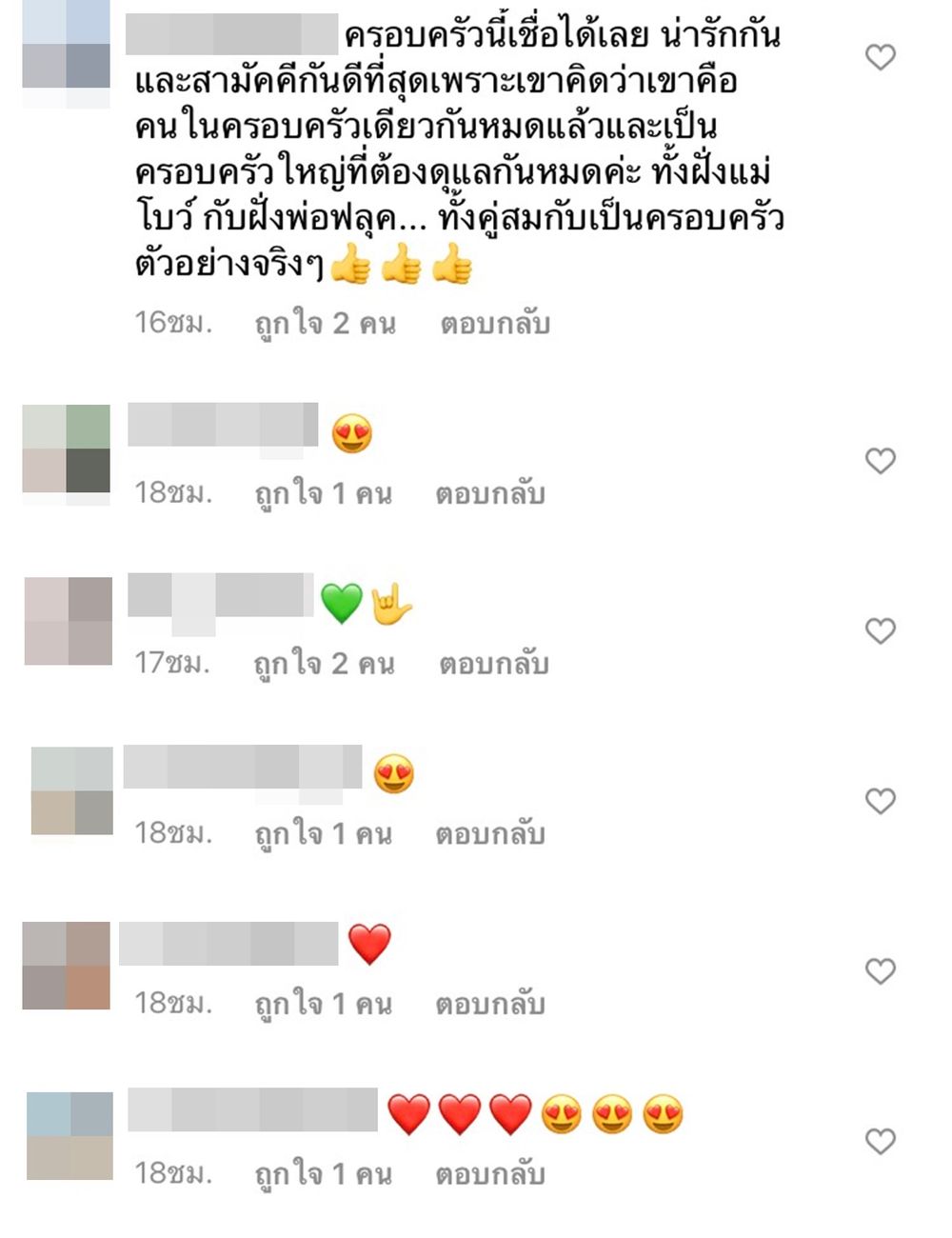
Task: Open ถูกใจ 2 คน likes list on the 16ชม. comment
Action: click(325, 324)
